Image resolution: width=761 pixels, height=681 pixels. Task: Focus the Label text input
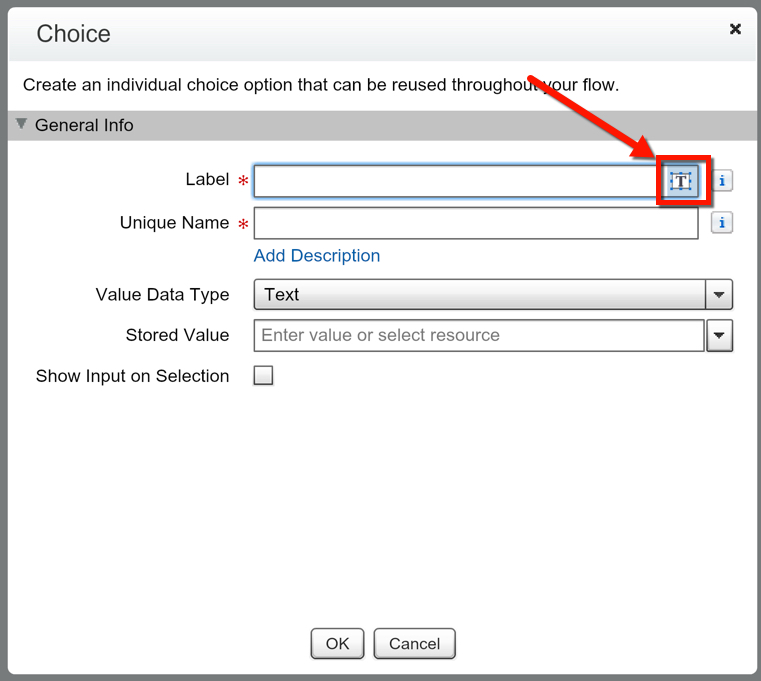pos(455,181)
